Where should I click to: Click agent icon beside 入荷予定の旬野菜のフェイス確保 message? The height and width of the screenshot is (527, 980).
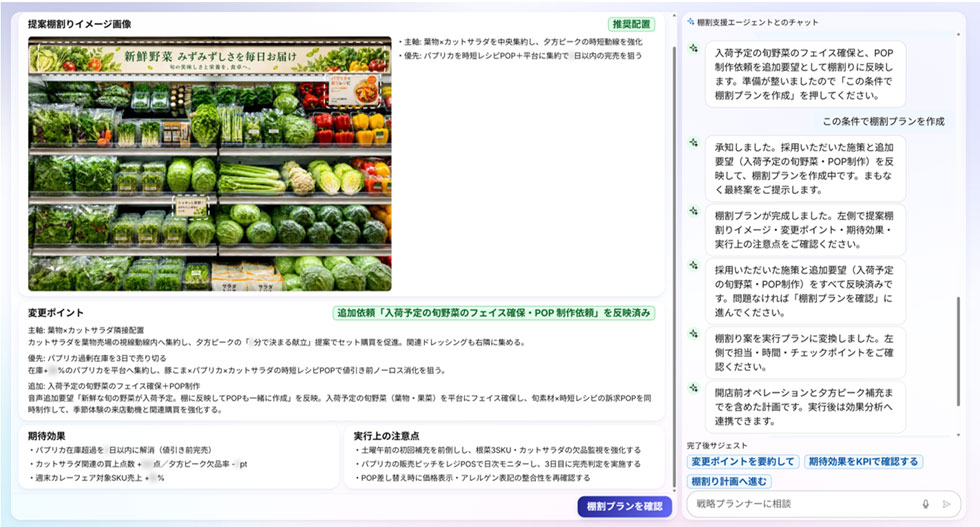pos(694,48)
